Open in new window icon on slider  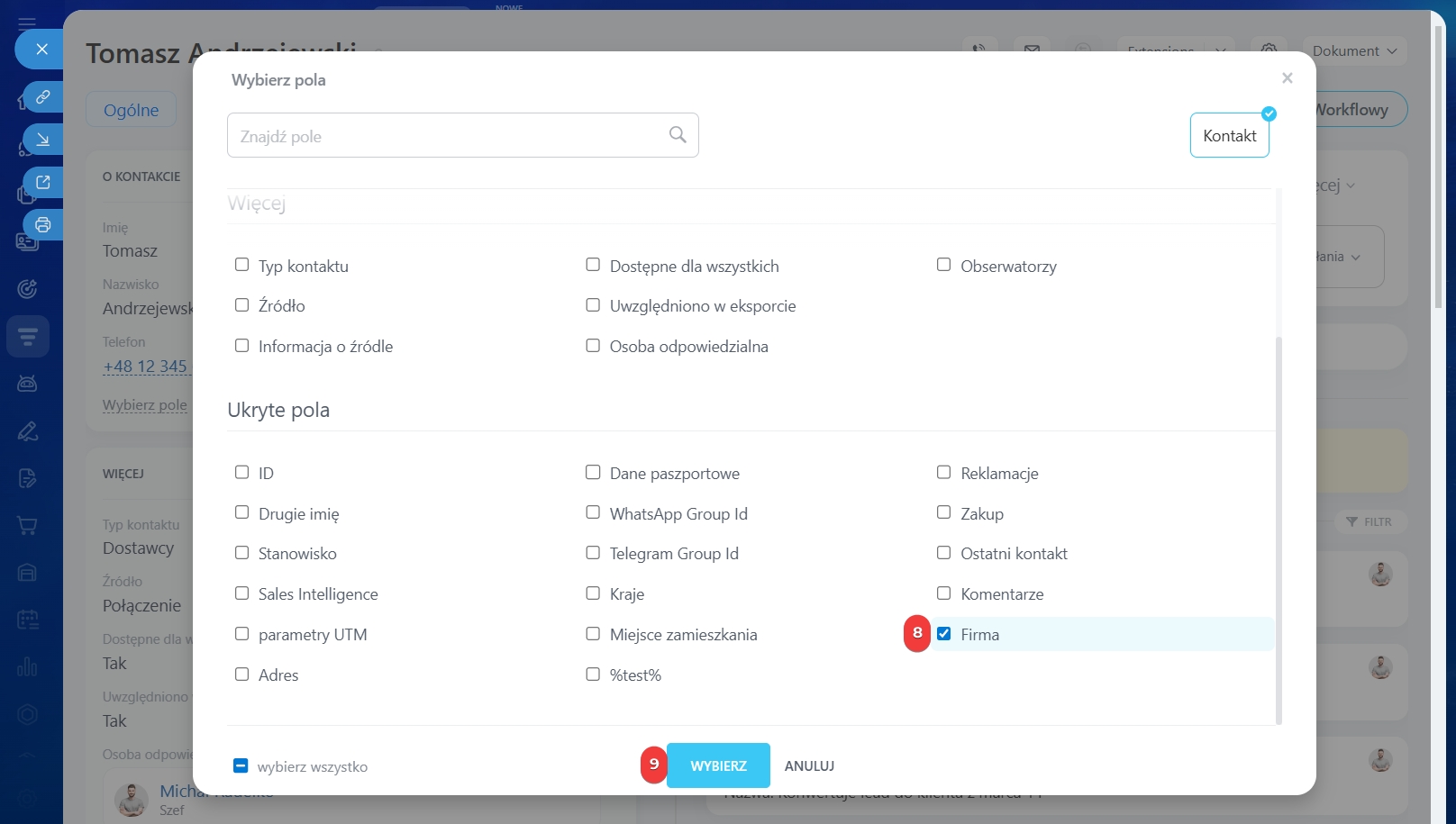(x=42, y=183)
